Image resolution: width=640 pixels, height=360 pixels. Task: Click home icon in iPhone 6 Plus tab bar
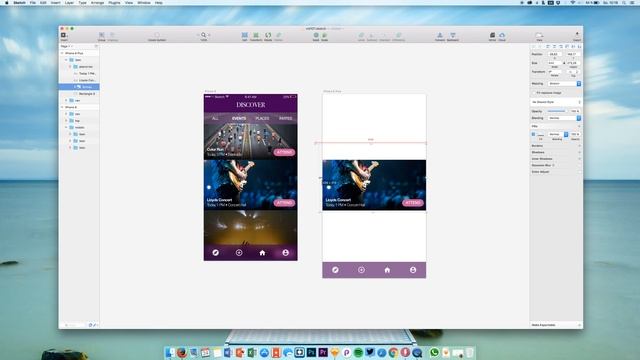(x=387, y=270)
